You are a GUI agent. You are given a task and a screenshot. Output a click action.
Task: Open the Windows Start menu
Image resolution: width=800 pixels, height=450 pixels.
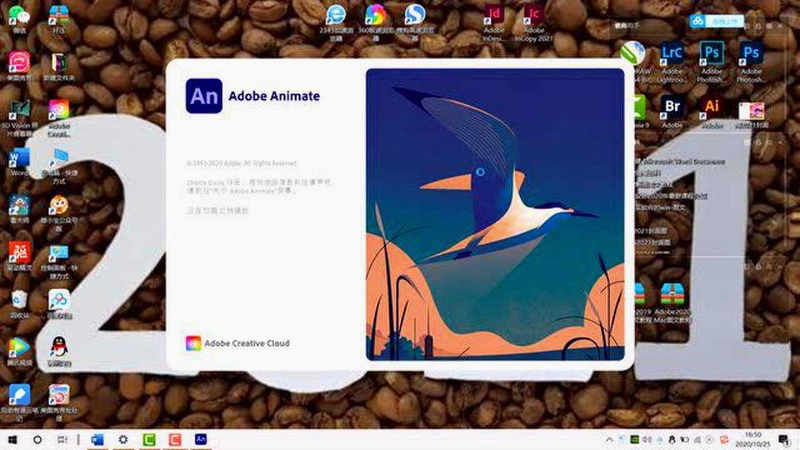(12, 439)
